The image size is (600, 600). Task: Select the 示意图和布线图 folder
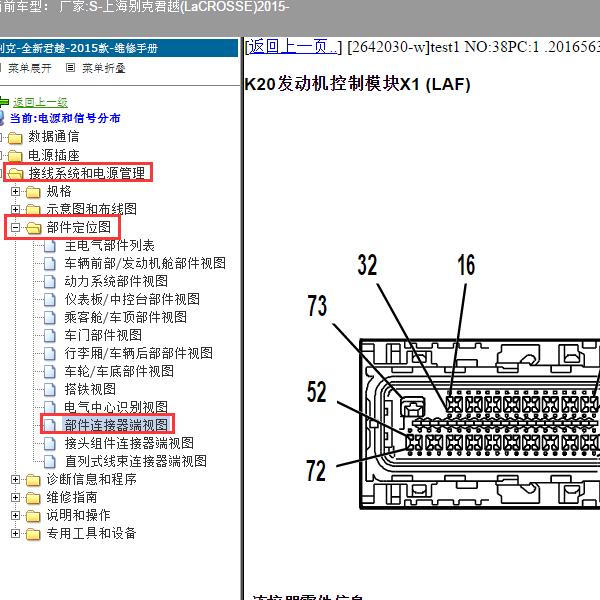91,209
